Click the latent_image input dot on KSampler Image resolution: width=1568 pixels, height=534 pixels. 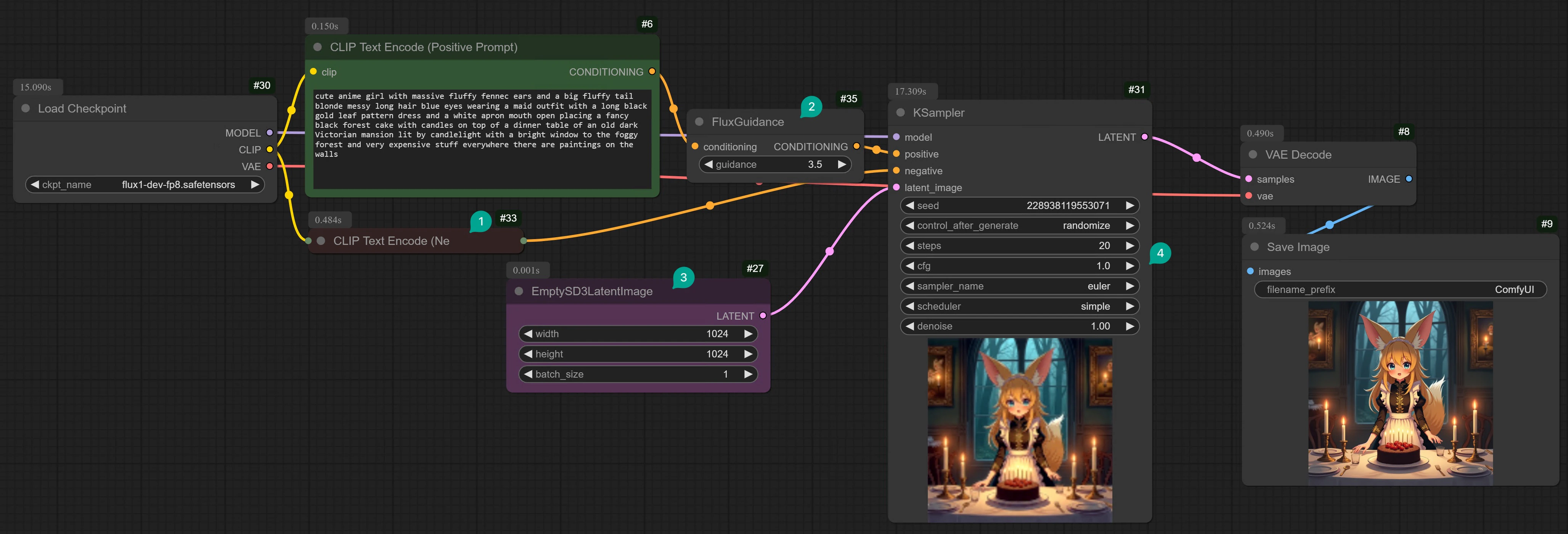[895, 188]
